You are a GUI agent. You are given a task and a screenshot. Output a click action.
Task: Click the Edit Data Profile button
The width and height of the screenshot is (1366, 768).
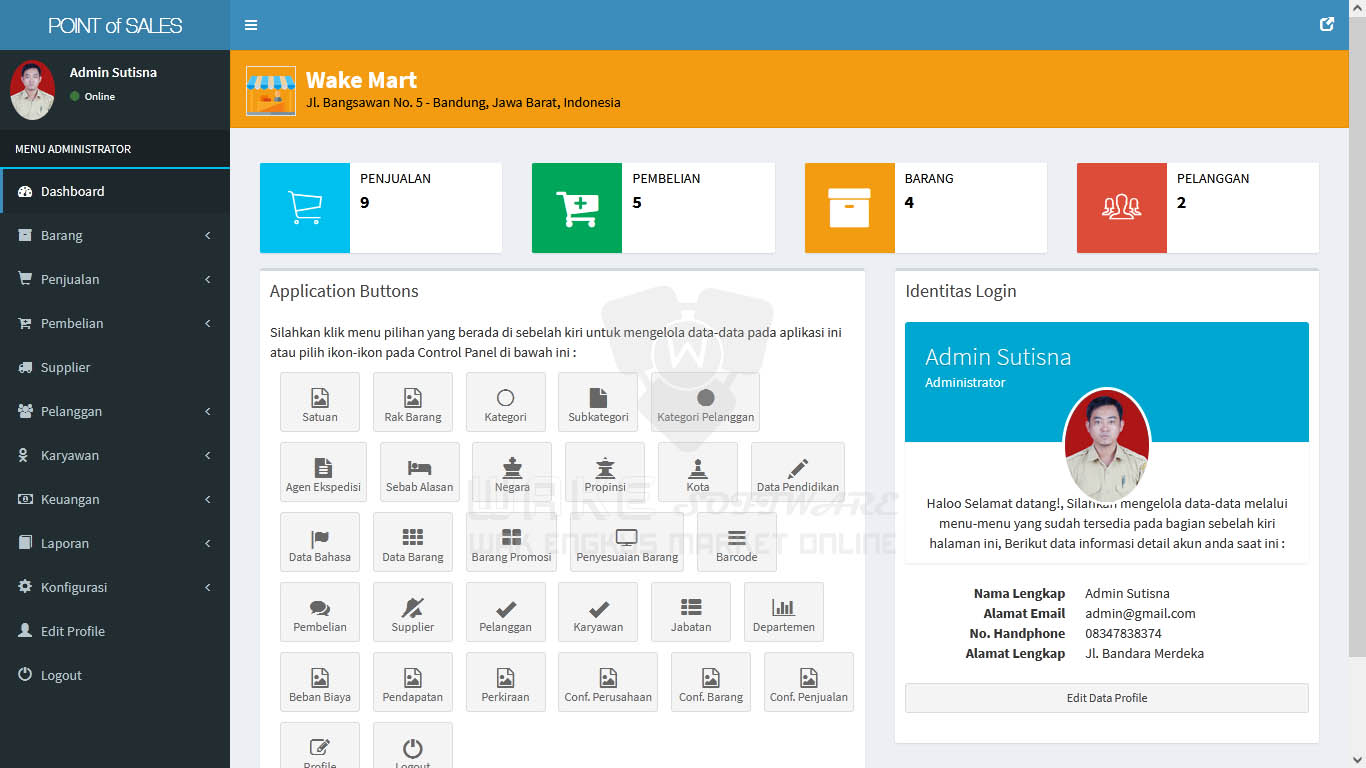pos(1107,698)
